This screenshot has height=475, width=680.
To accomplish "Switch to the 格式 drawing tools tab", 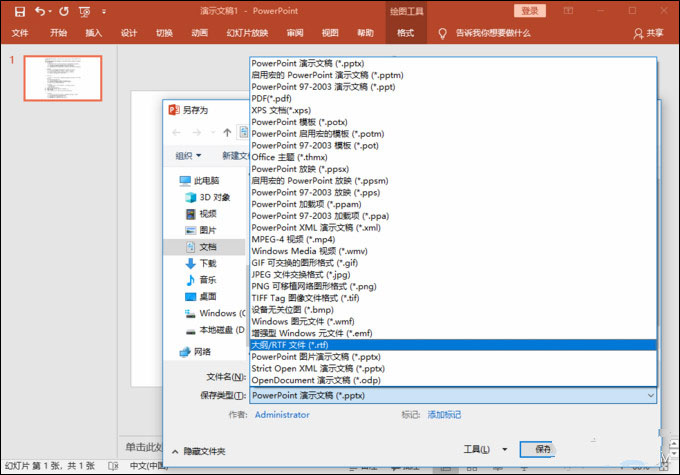I will (405, 33).
